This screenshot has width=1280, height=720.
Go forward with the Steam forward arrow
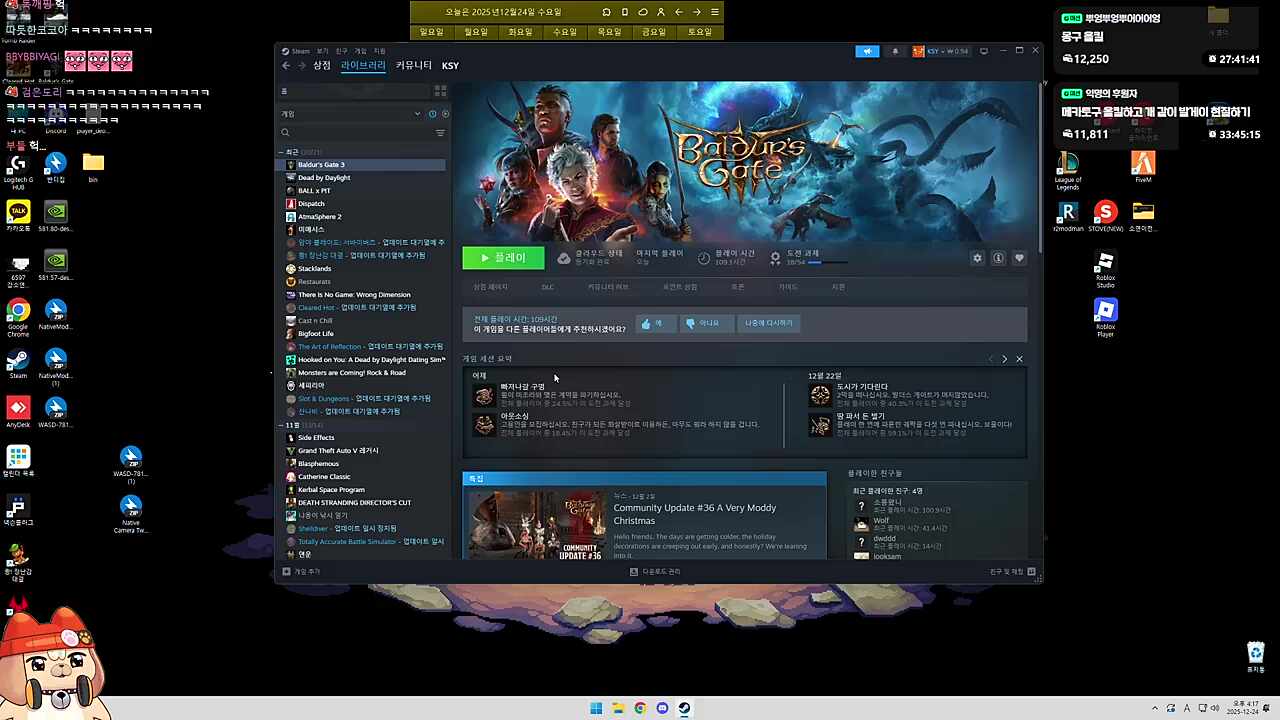pyautogui.click(x=300, y=66)
